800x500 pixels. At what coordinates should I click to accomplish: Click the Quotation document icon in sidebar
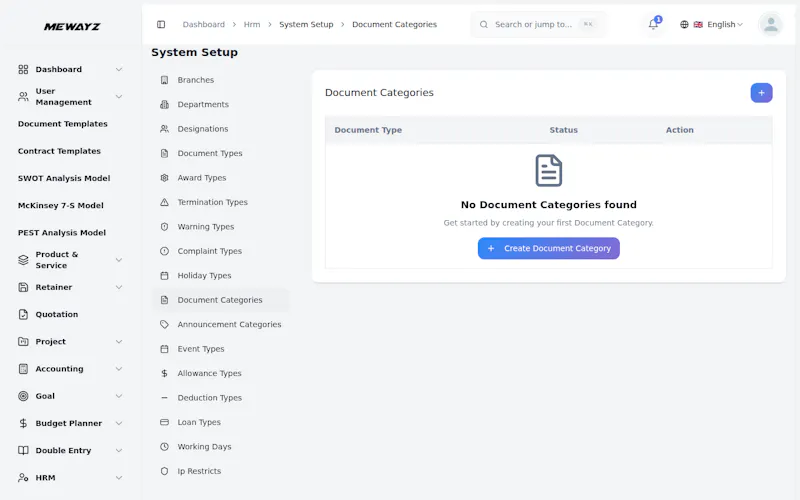point(23,315)
